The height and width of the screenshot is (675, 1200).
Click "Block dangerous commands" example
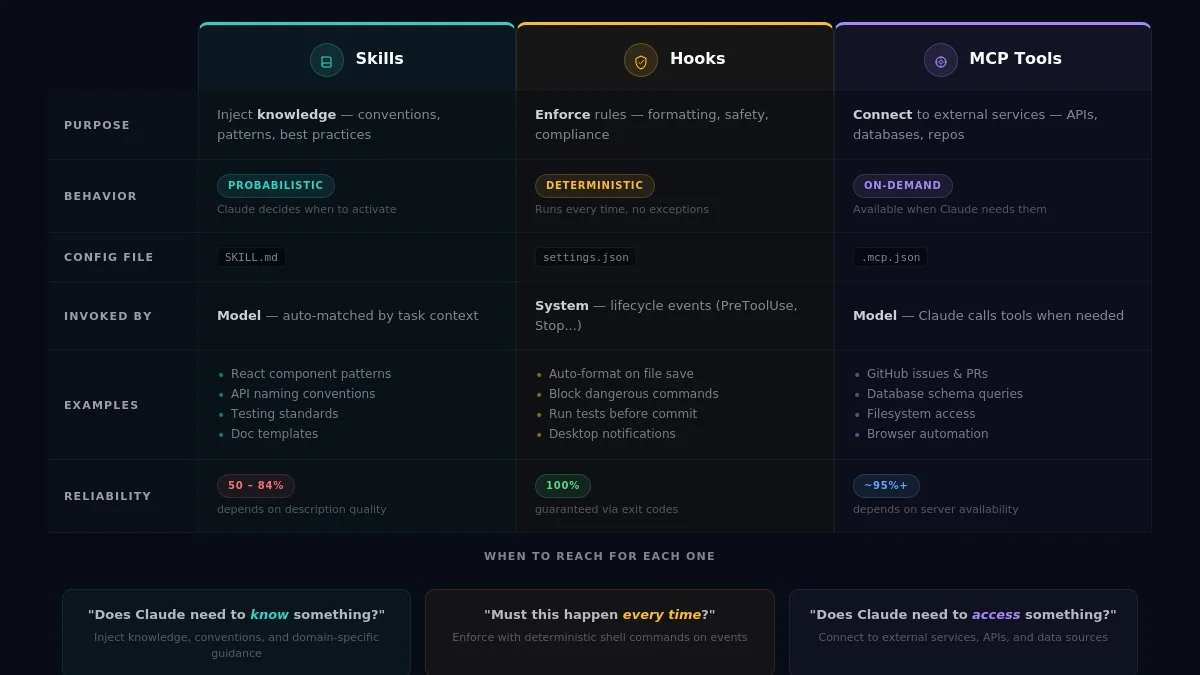[634, 394]
